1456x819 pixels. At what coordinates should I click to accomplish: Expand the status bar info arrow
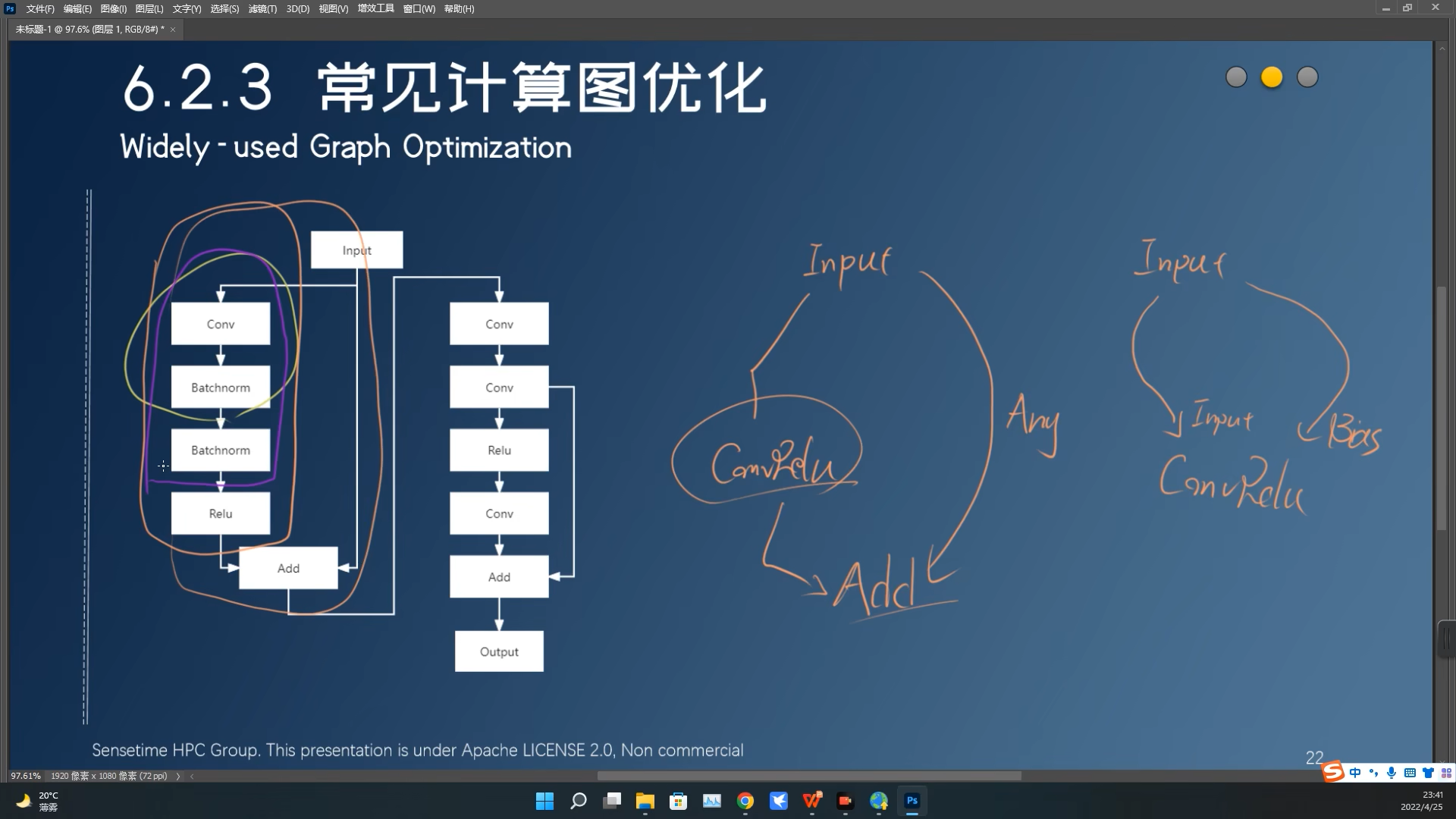pyautogui.click(x=178, y=776)
